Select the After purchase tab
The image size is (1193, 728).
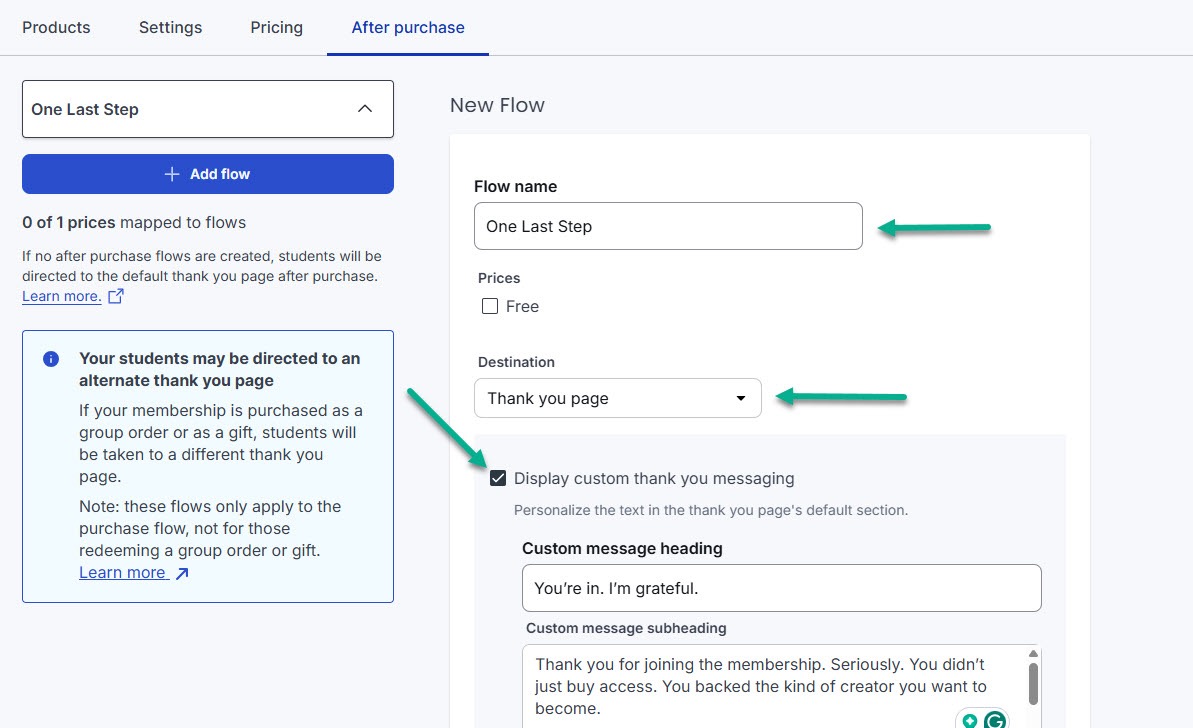(408, 27)
